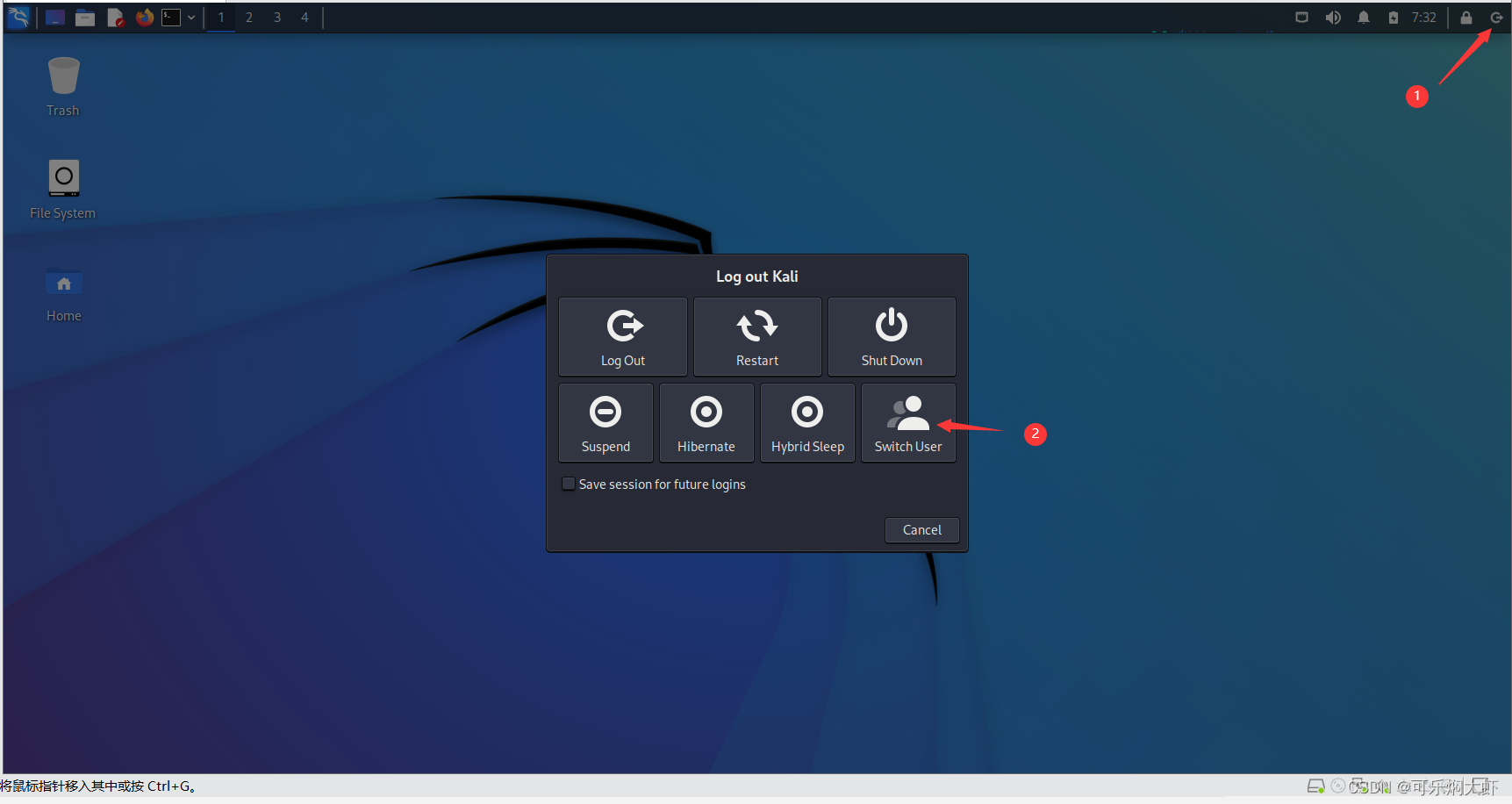The width and height of the screenshot is (1512, 804).
Task: Open the volume speaker tray icon
Action: (x=1333, y=18)
